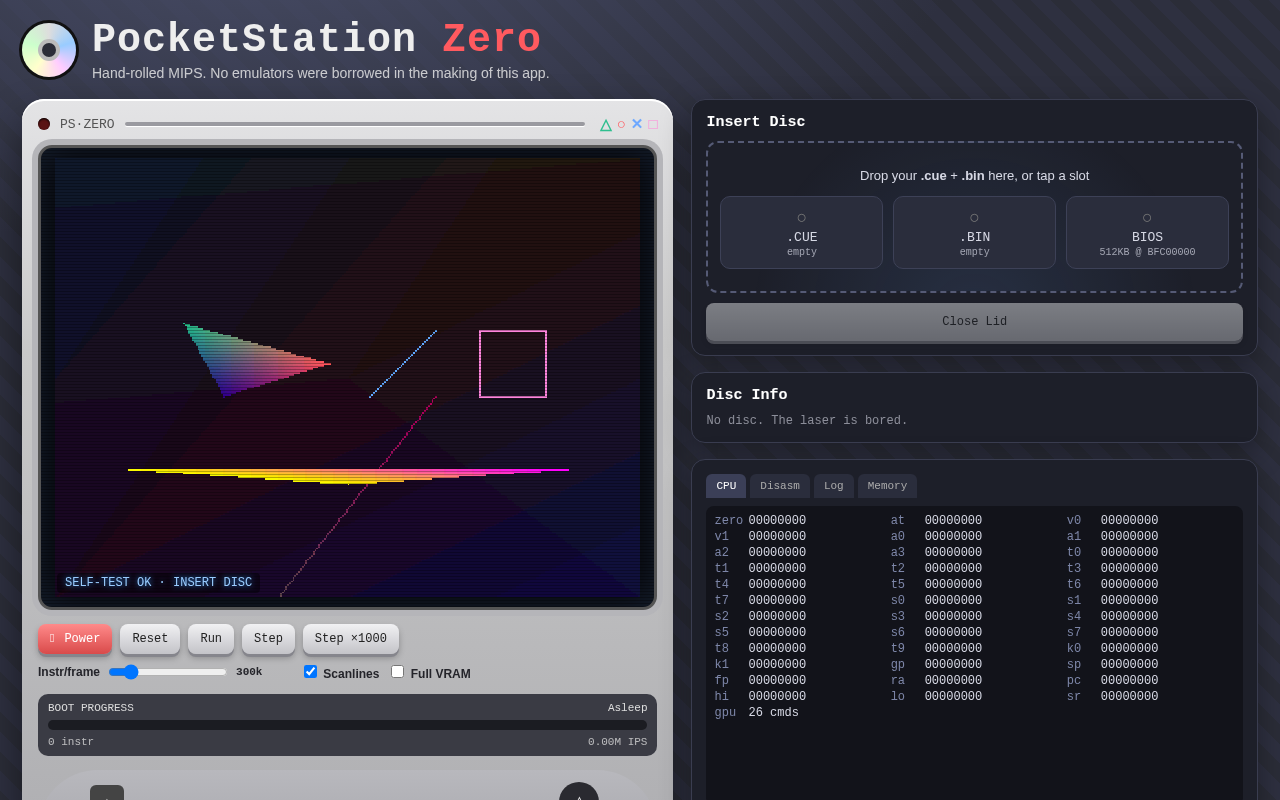Image resolution: width=1280 pixels, height=800 pixels.
Task: Enable the Full VRAM checkbox
Action: coord(398,672)
